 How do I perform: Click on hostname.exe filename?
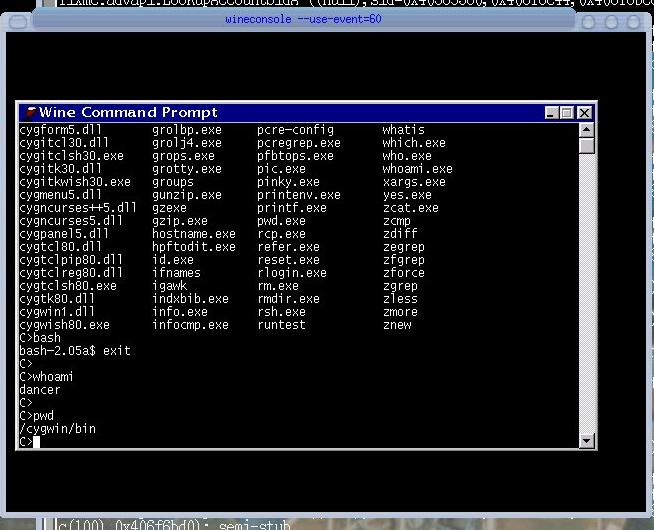pos(194,234)
